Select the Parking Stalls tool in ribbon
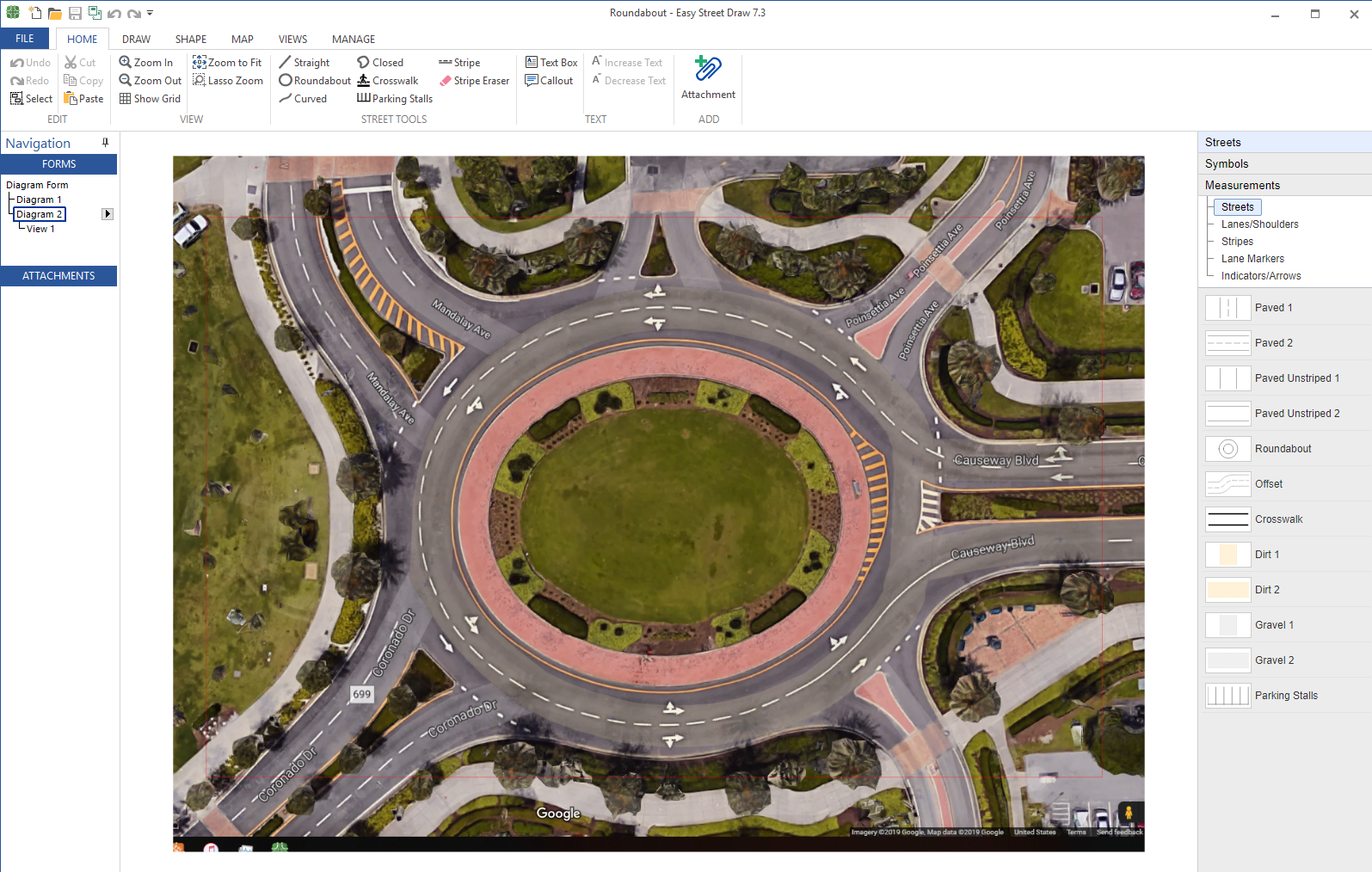The width and height of the screenshot is (1372, 872). [x=395, y=99]
